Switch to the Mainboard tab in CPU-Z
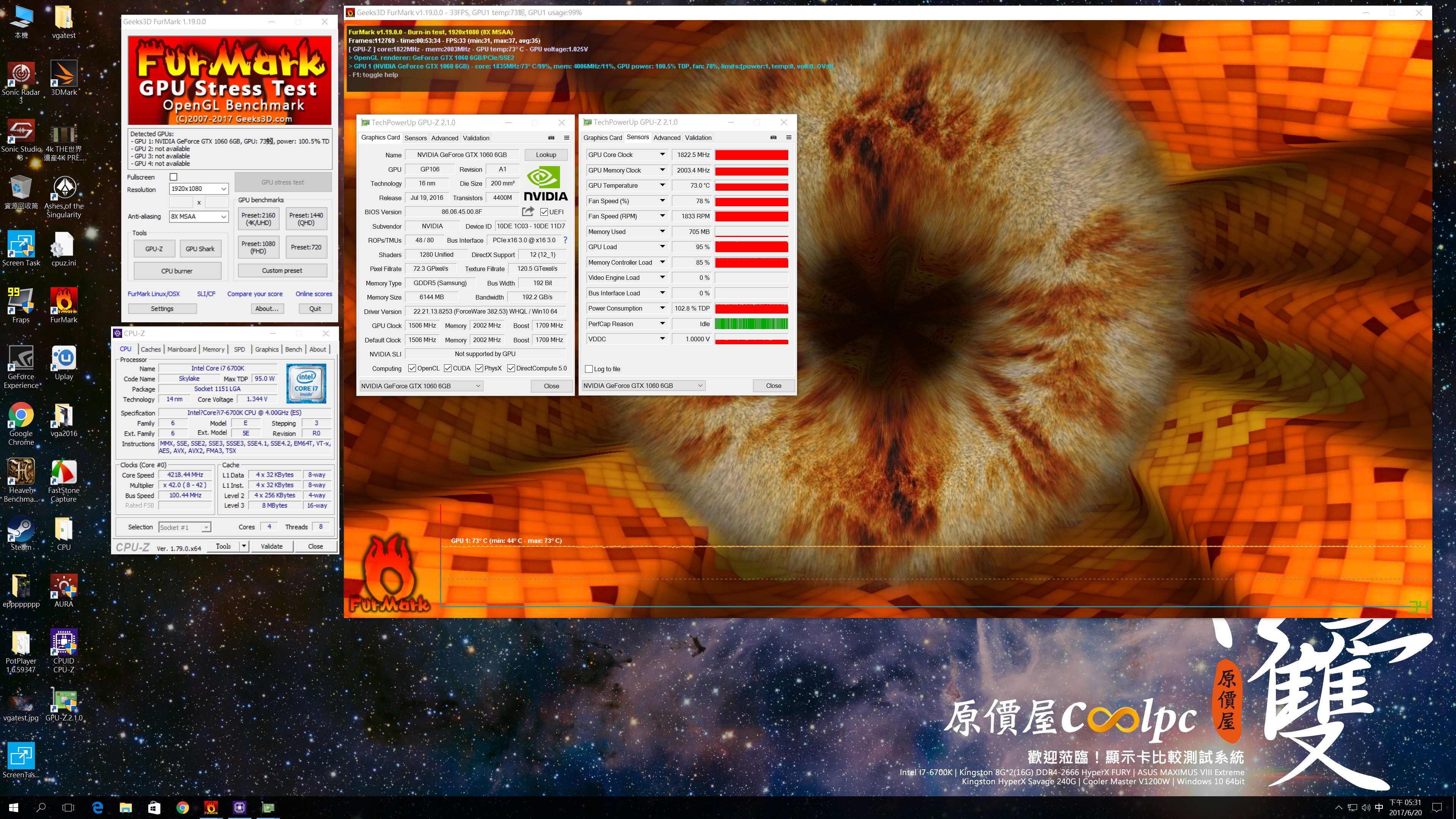Image resolution: width=1456 pixels, height=819 pixels. pyautogui.click(x=182, y=349)
